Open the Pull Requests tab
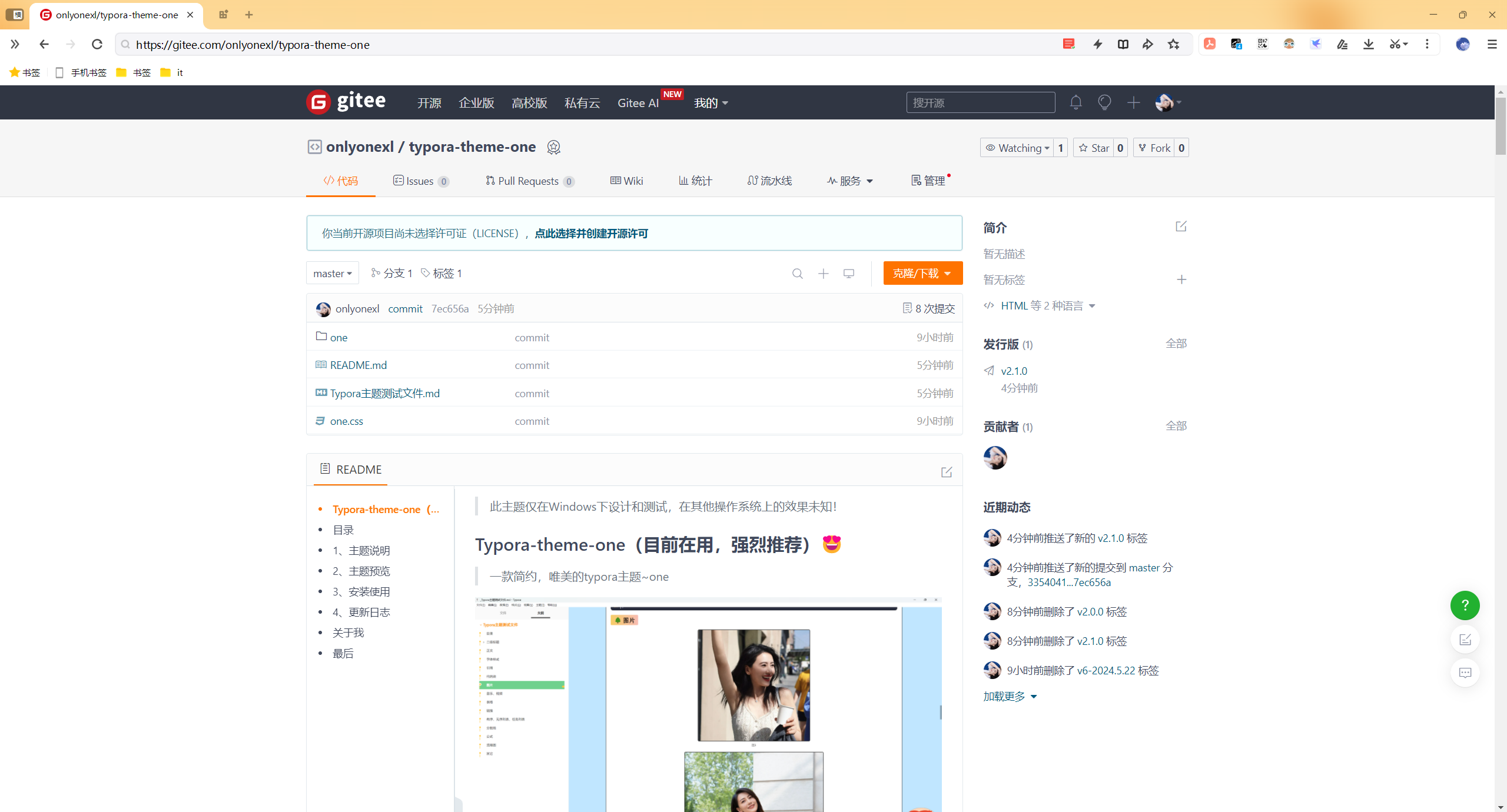Viewport: 1507px width, 812px height. (x=530, y=181)
